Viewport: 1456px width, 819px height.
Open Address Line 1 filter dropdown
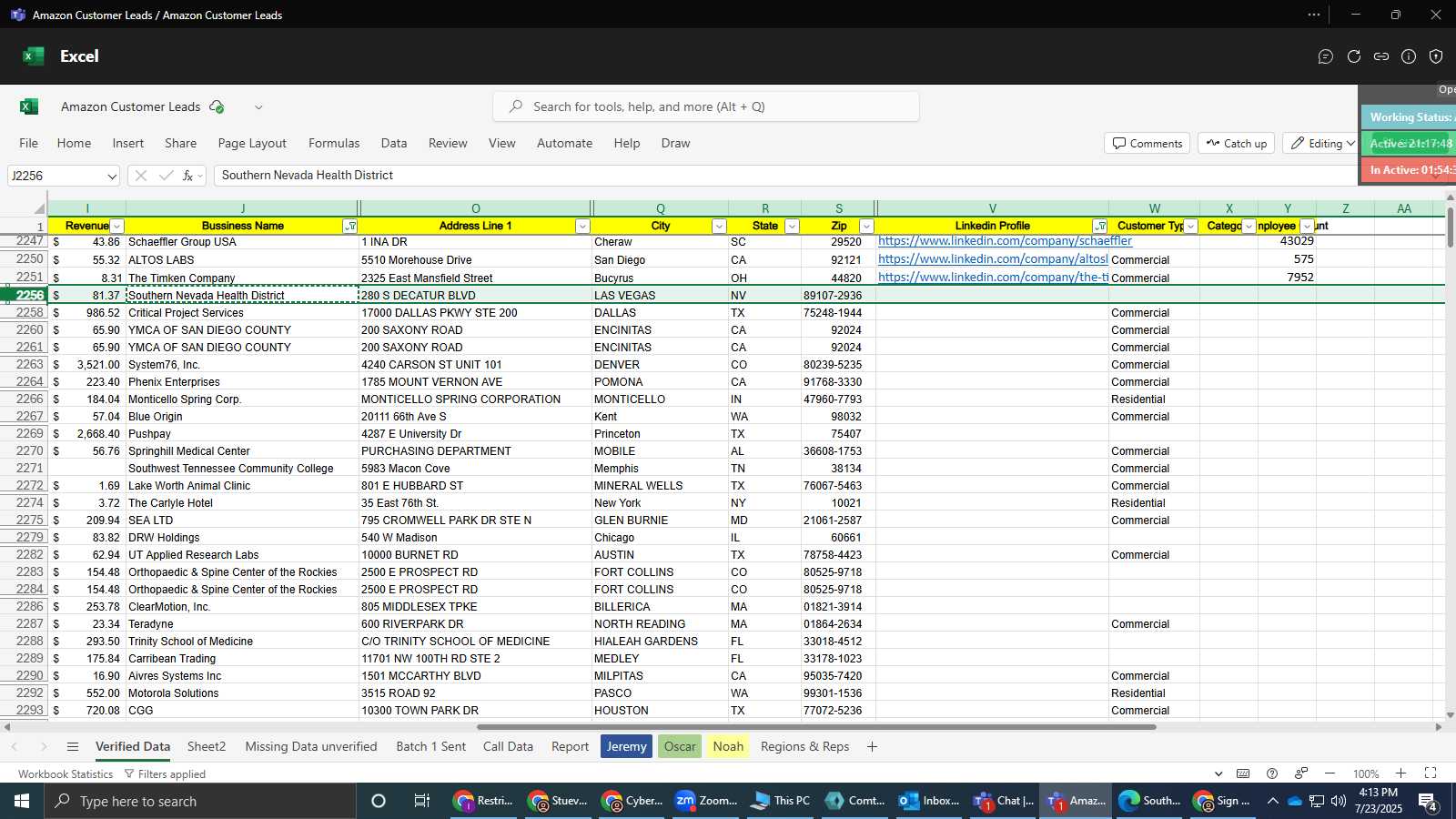tap(582, 226)
